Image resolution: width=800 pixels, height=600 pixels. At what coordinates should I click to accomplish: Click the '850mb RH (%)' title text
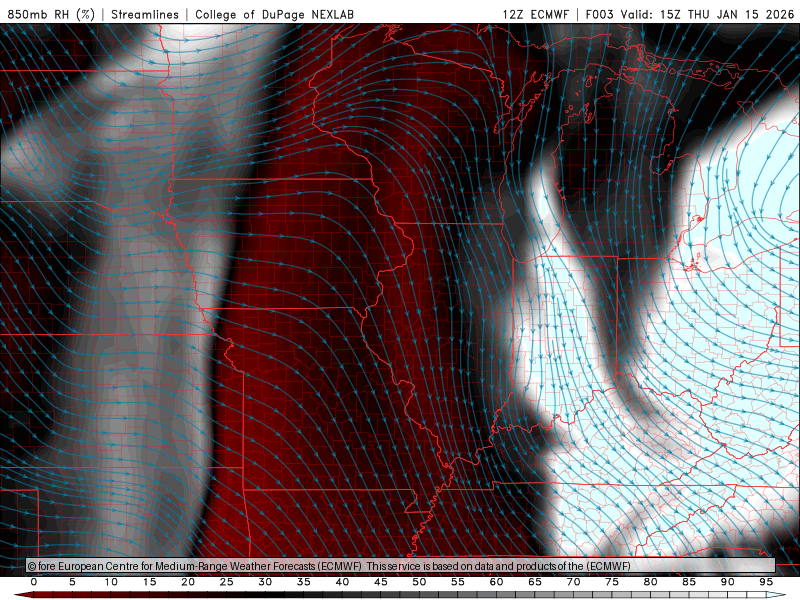pyautogui.click(x=51, y=14)
